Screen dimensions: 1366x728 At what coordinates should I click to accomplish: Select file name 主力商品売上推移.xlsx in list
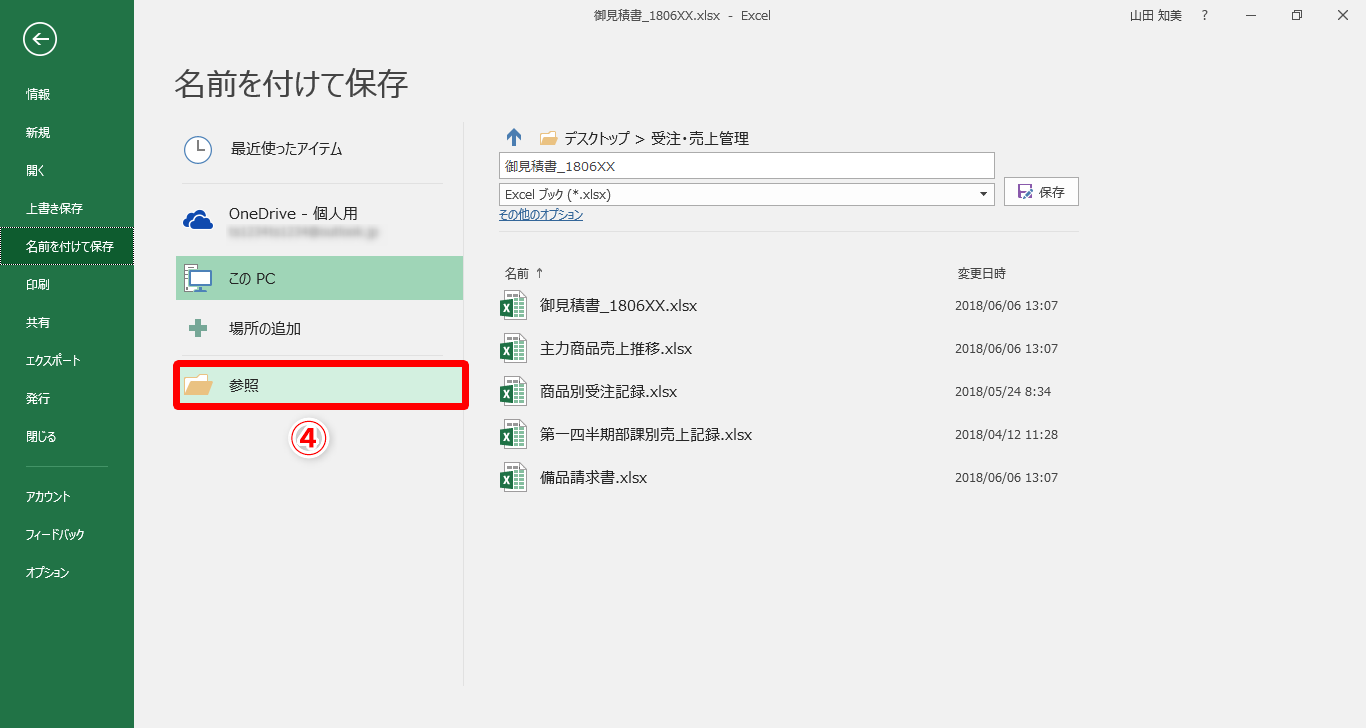[616, 348]
